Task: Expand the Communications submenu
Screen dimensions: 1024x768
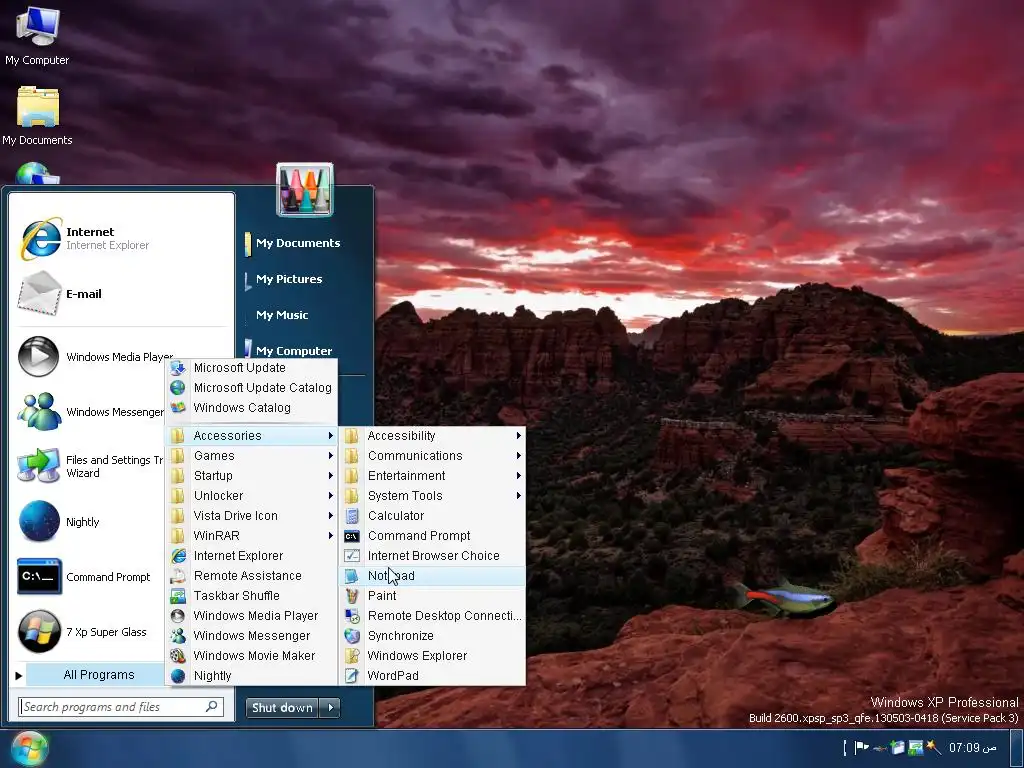Action: pyautogui.click(x=432, y=456)
